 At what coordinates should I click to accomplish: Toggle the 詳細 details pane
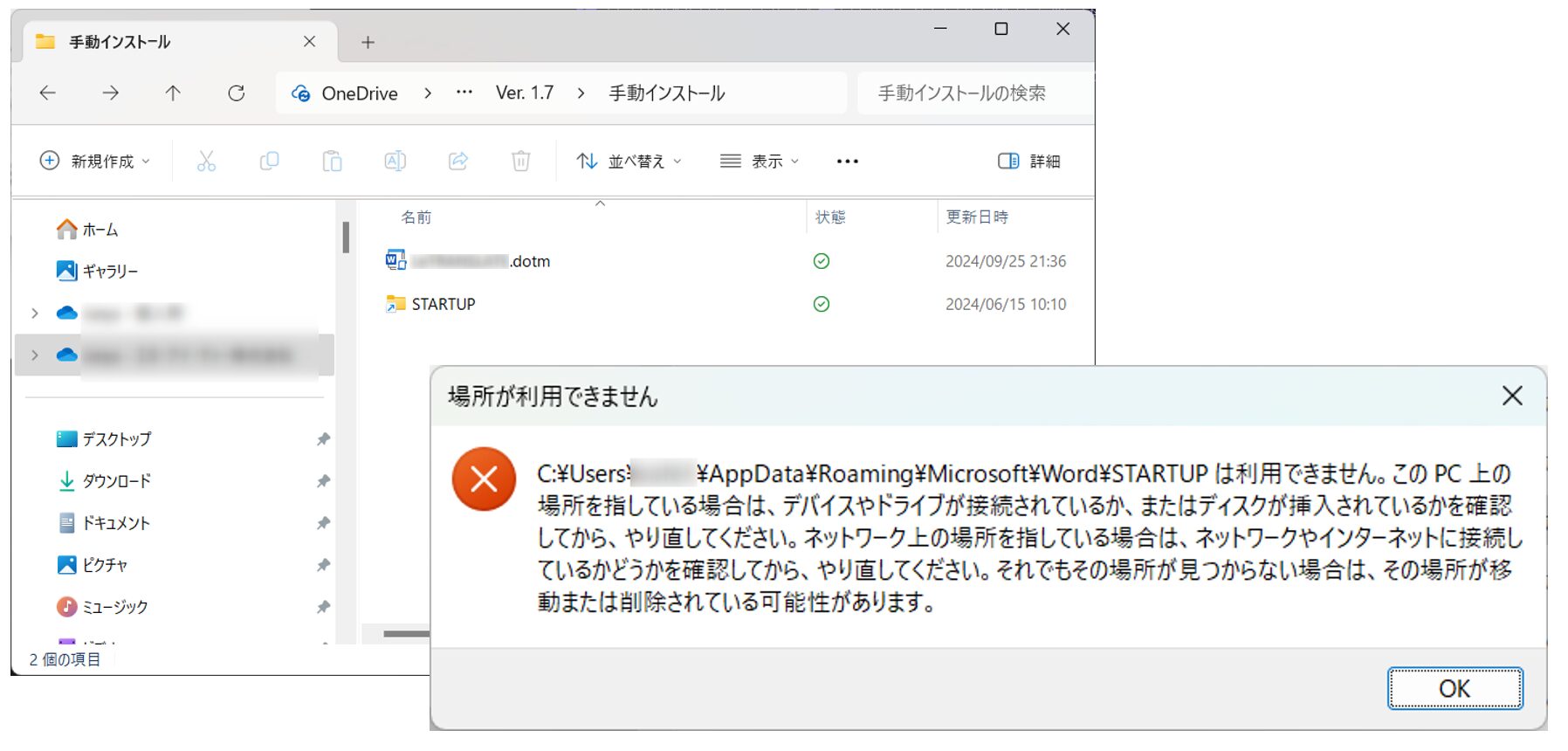coord(1028,161)
